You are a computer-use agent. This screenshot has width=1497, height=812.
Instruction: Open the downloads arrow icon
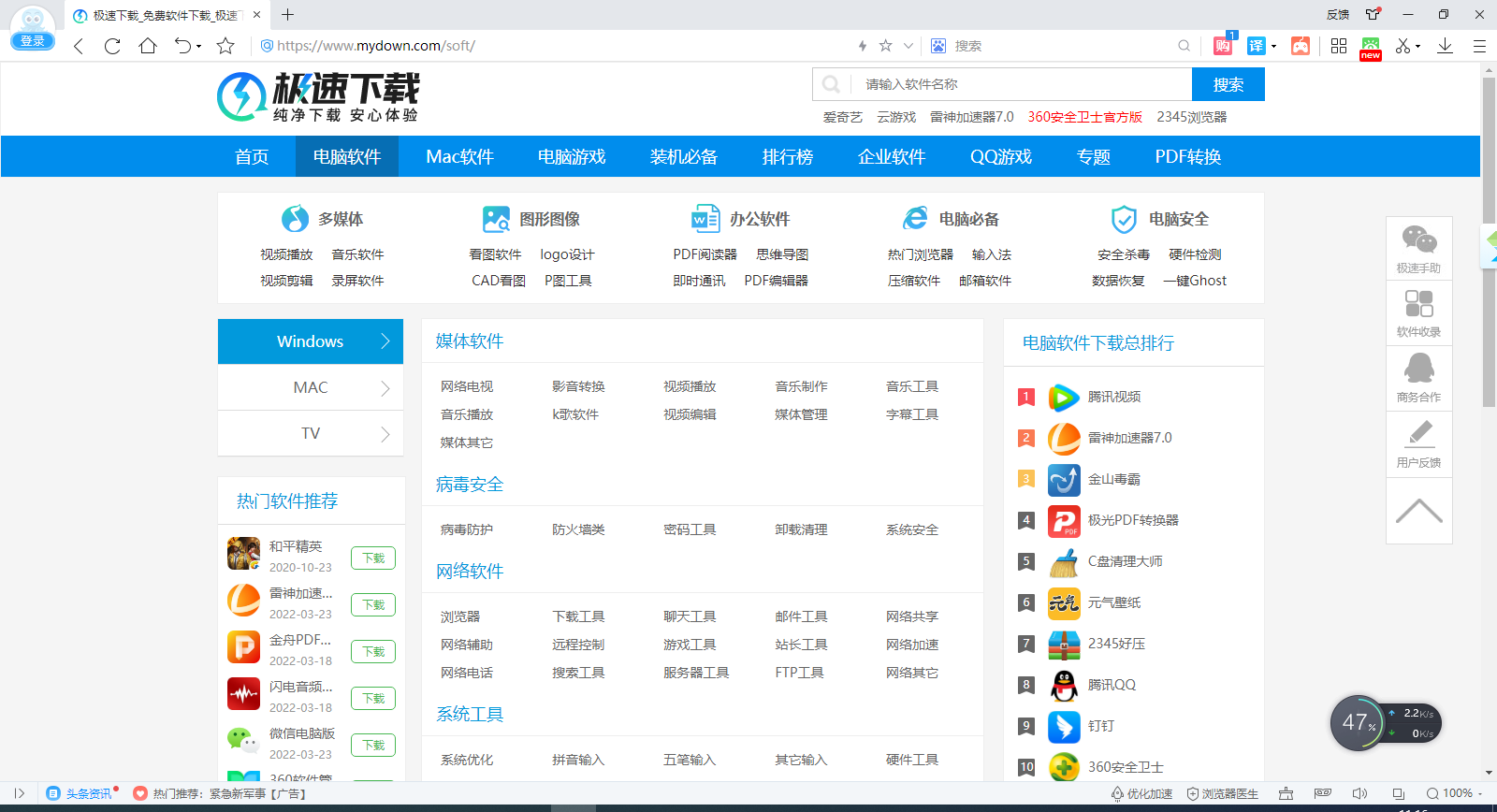tap(1446, 46)
